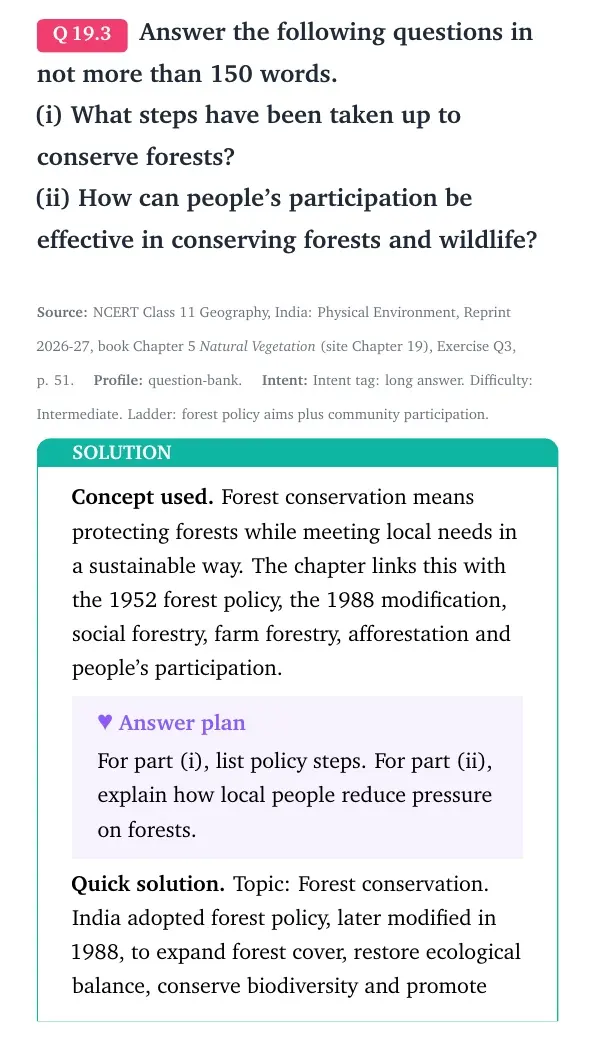Click the bold Intent label
The image size is (596, 1061).
click(x=285, y=380)
